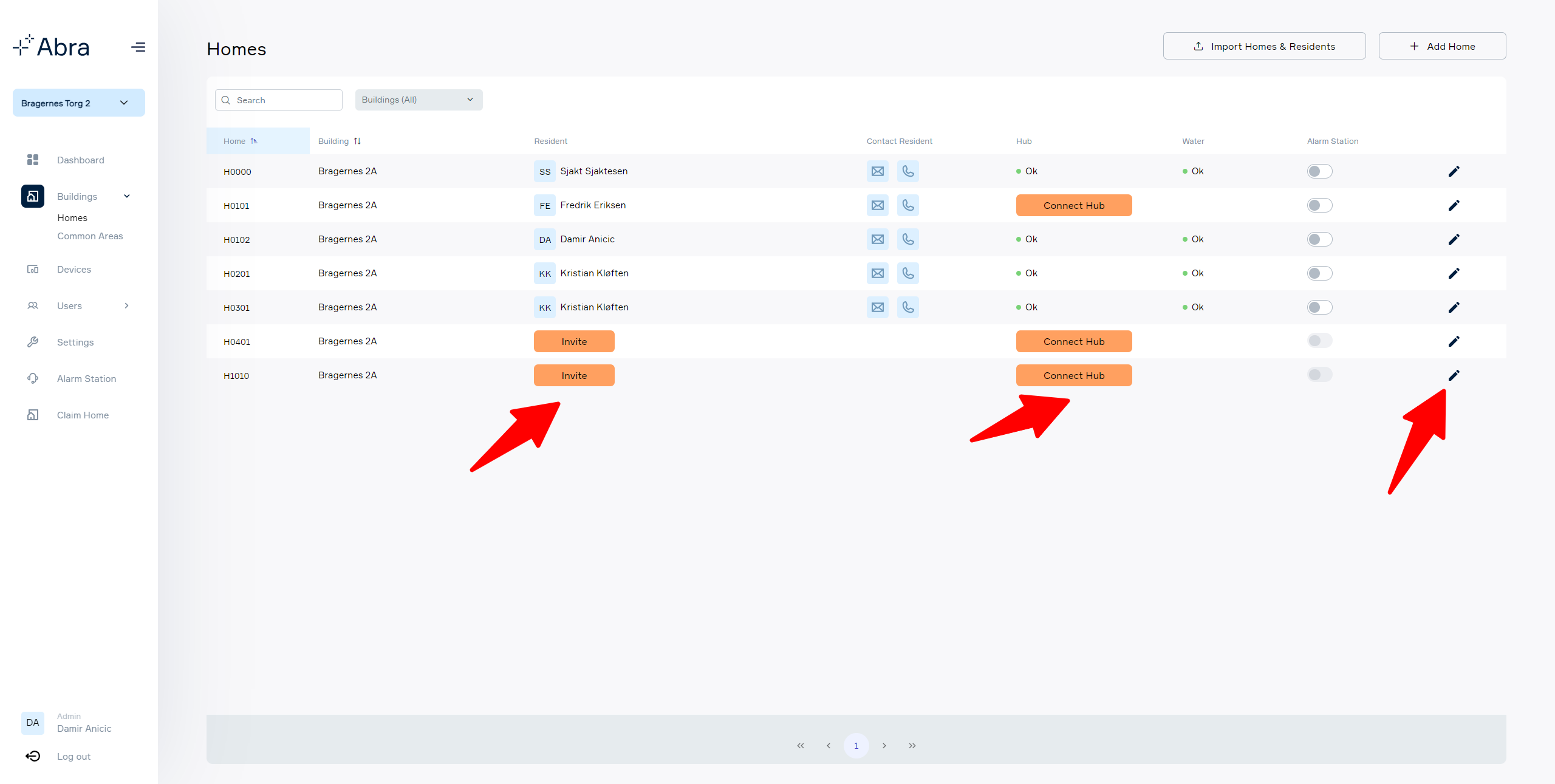Open Common Areas in the sidebar
The height and width of the screenshot is (784, 1555).
(x=90, y=236)
